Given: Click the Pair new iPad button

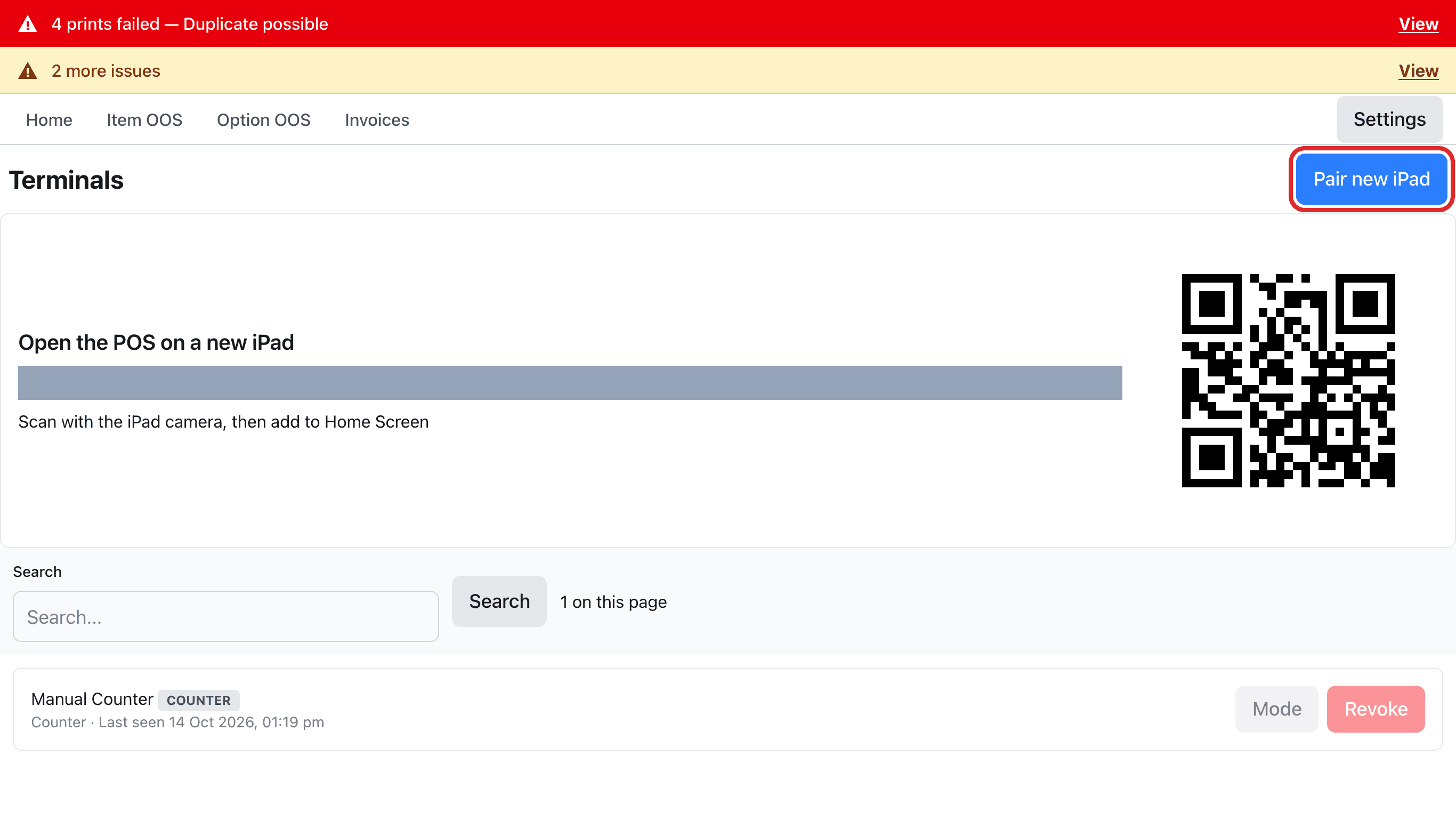Looking at the screenshot, I should tap(1372, 179).
